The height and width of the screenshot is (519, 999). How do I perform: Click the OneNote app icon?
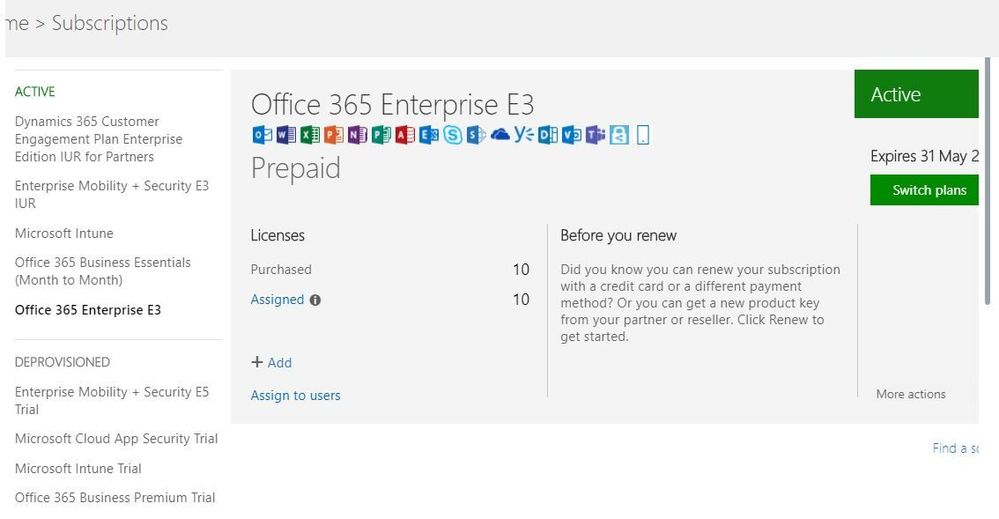tap(357, 135)
